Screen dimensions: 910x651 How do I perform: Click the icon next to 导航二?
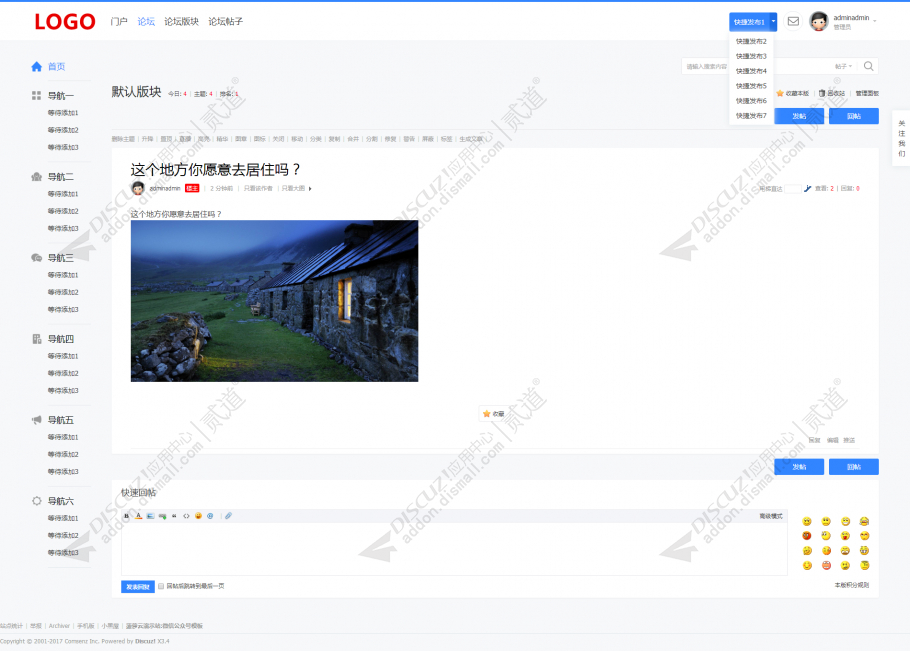pyautogui.click(x=37, y=176)
